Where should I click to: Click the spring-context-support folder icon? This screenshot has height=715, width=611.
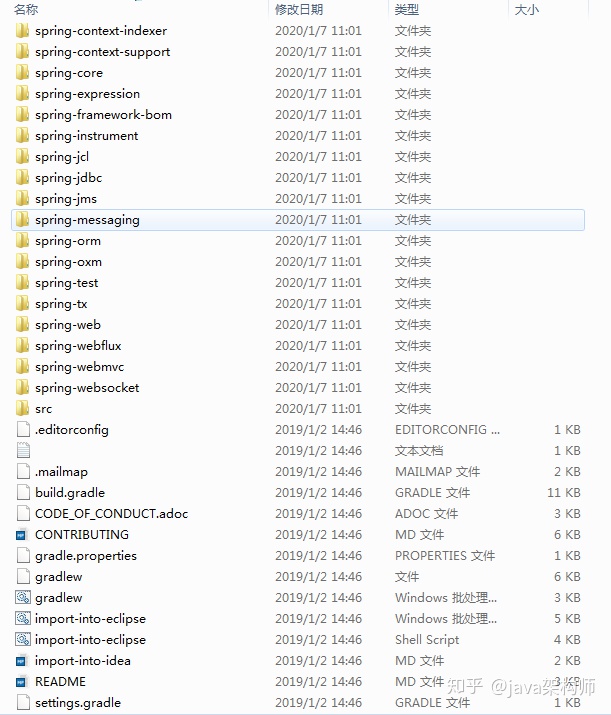point(22,52)
